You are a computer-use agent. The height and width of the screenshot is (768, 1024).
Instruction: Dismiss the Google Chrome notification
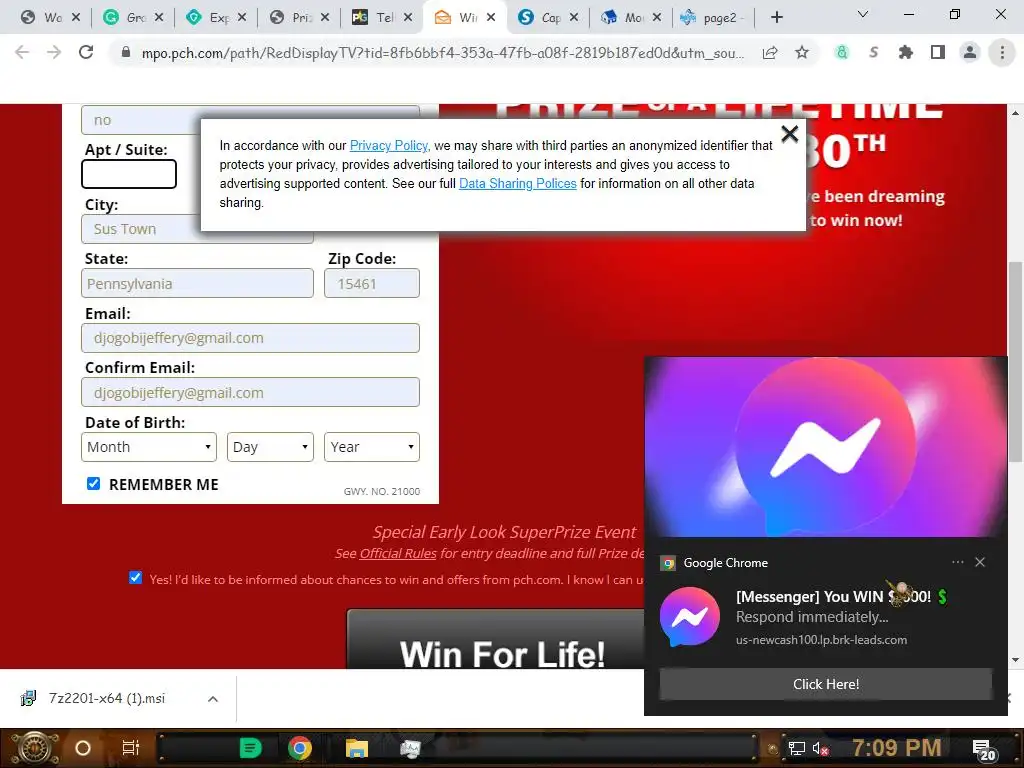(980, 562)
